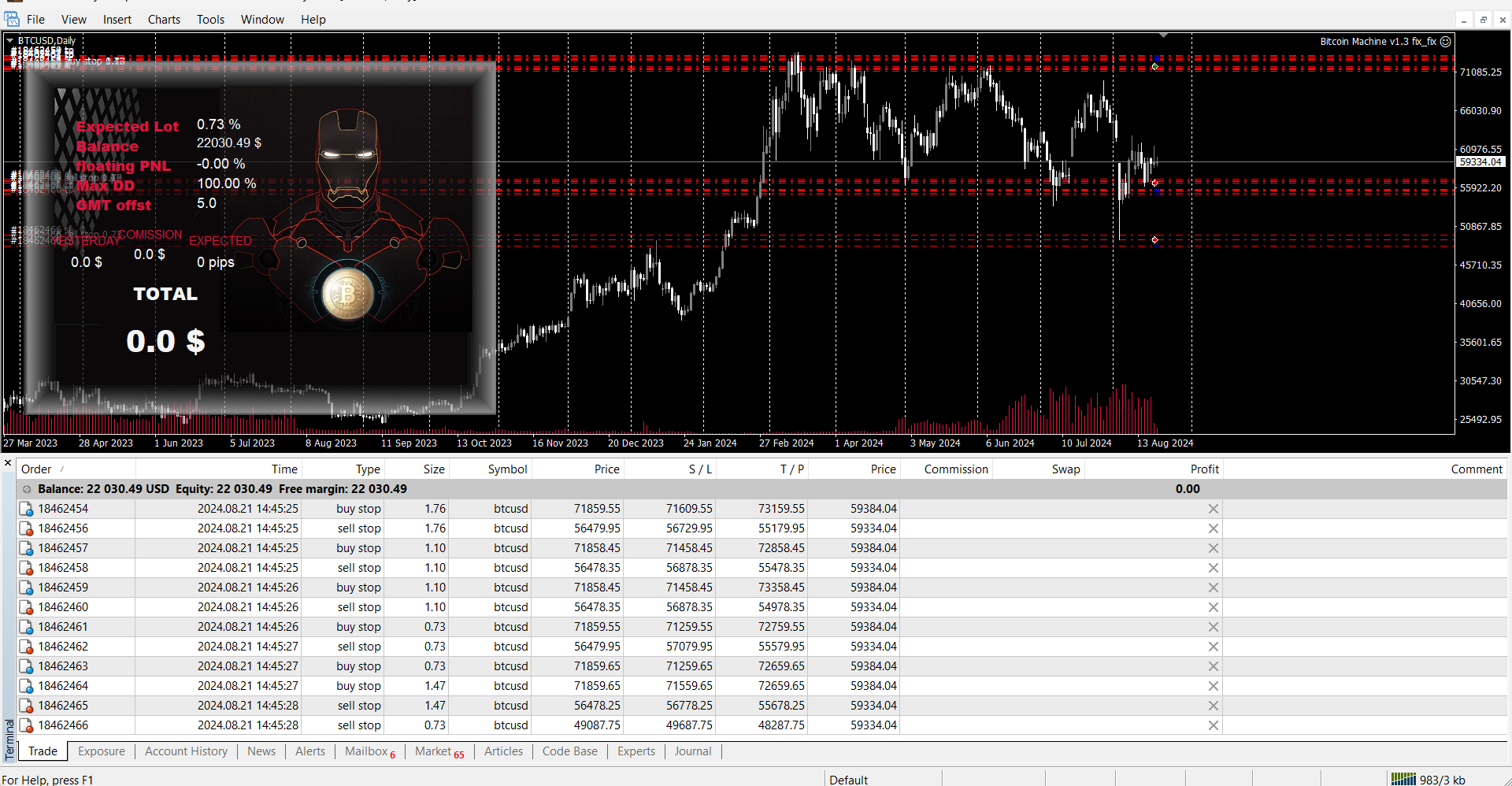
Task: Switch to the Account History tab
Action: [x=186, y=751]
